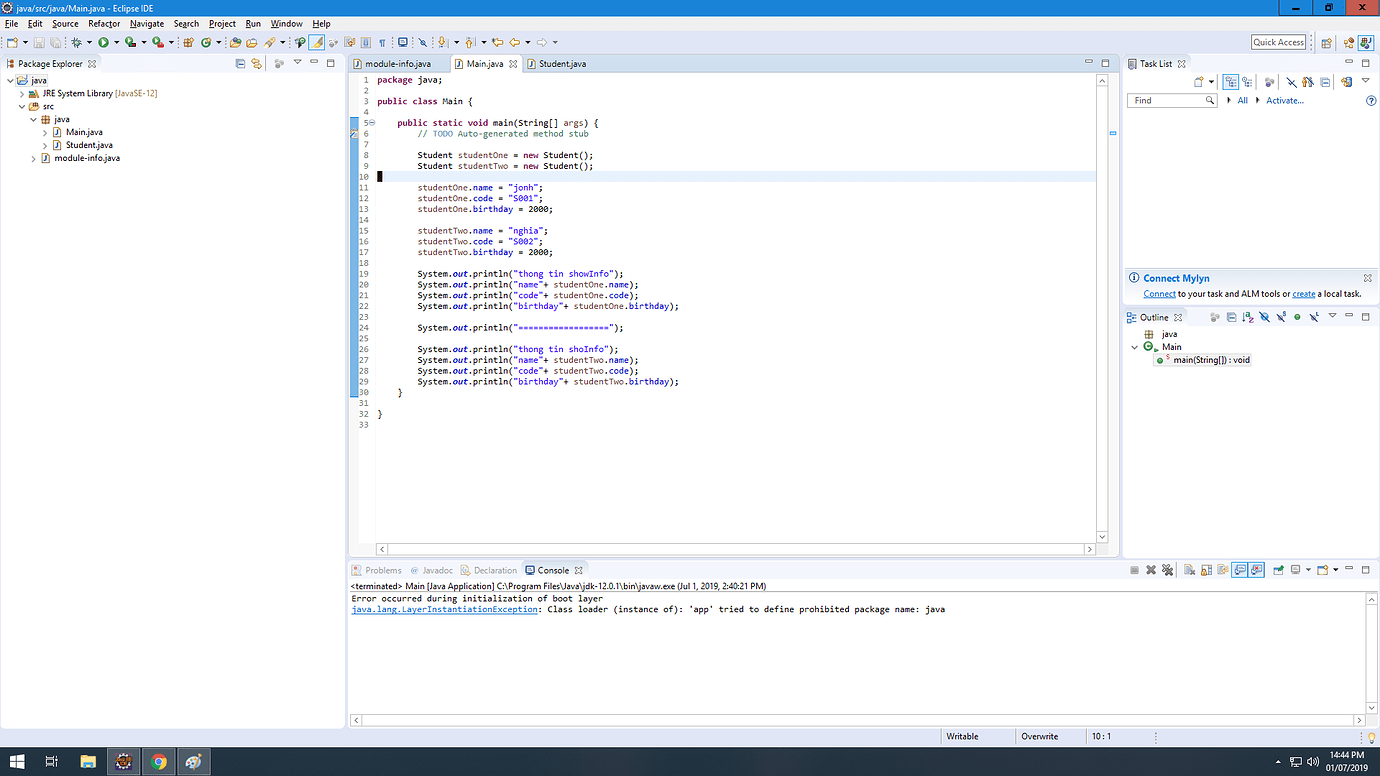Click the Connect link in Connect Mylyn panel
This screenshot has width=1380, height=776.
1159,293
